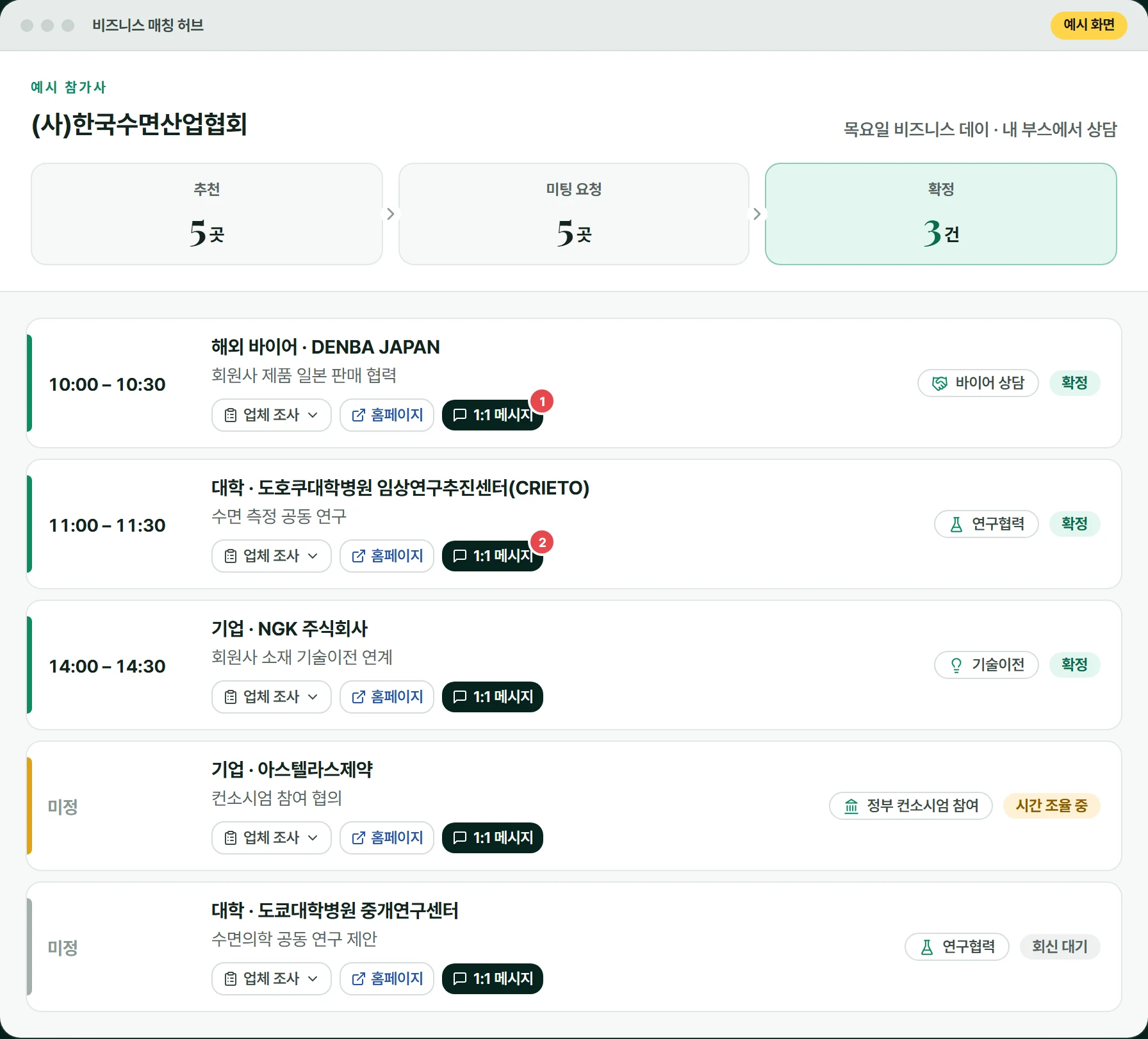Visit 홈페이지 link for NGK 주식회사
Image resolution: width=1148 pixels, height=1039 pixels.
pos(387,697)
